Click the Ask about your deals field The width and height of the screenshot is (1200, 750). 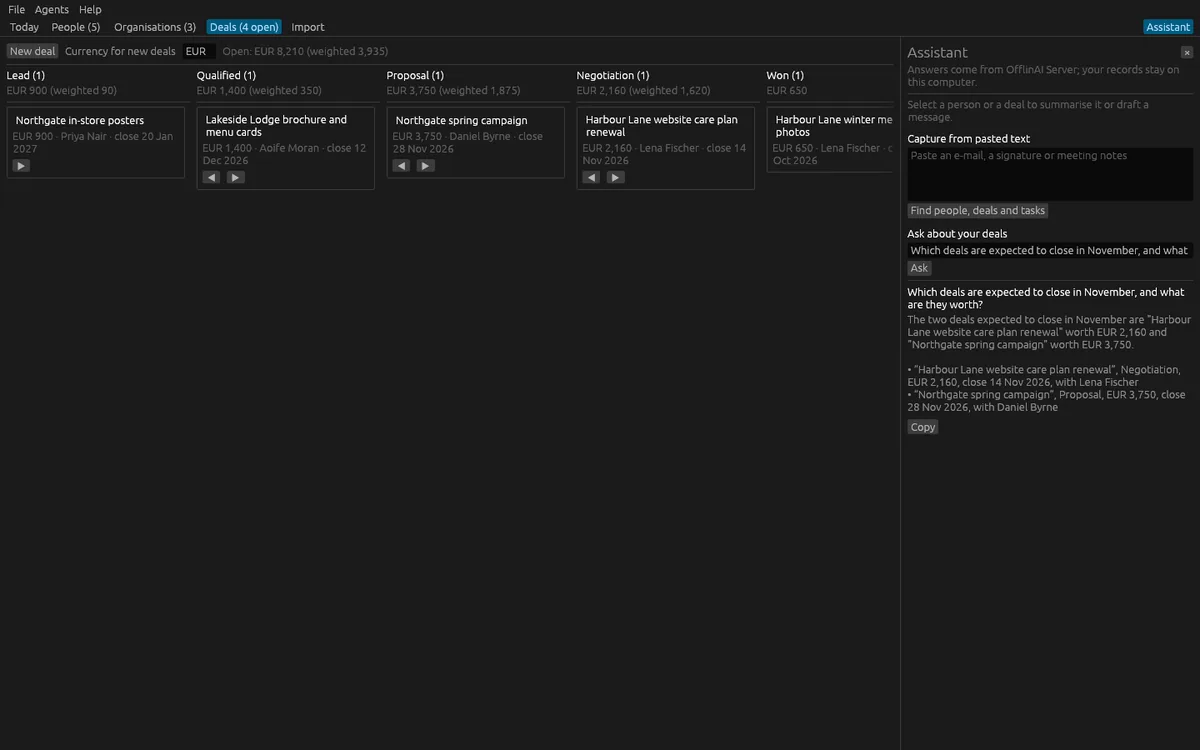tap(1050, 251)
